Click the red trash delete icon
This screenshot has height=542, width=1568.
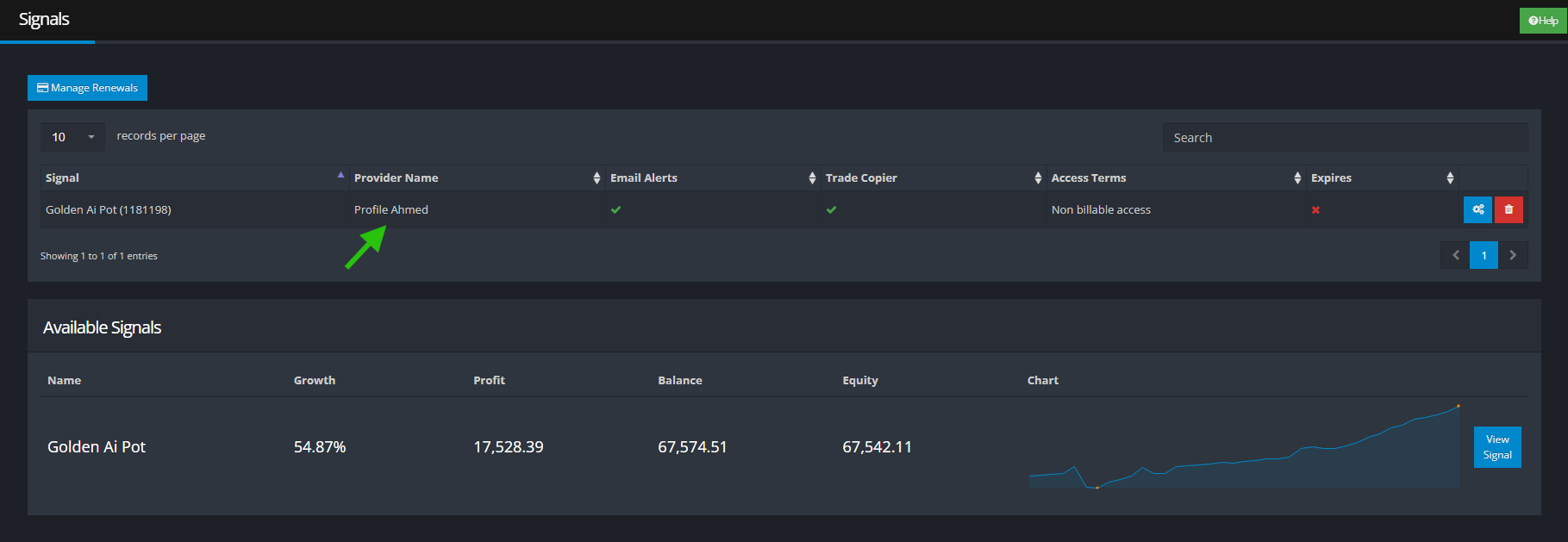(x=1509, y=209)
